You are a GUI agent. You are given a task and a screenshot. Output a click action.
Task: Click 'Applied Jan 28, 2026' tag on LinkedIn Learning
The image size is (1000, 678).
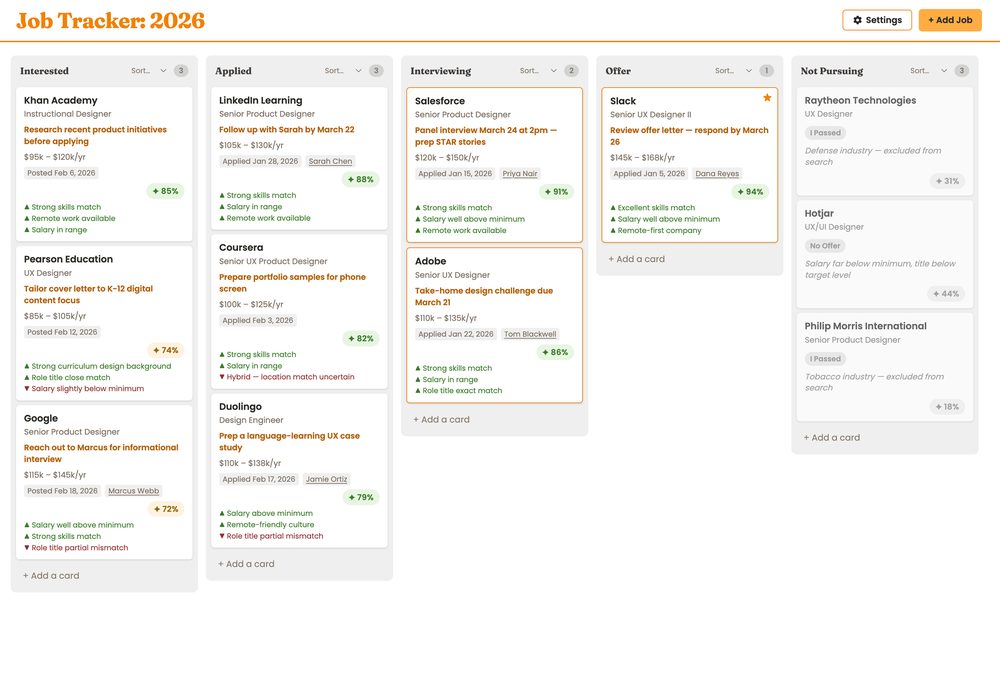point(260,161)
